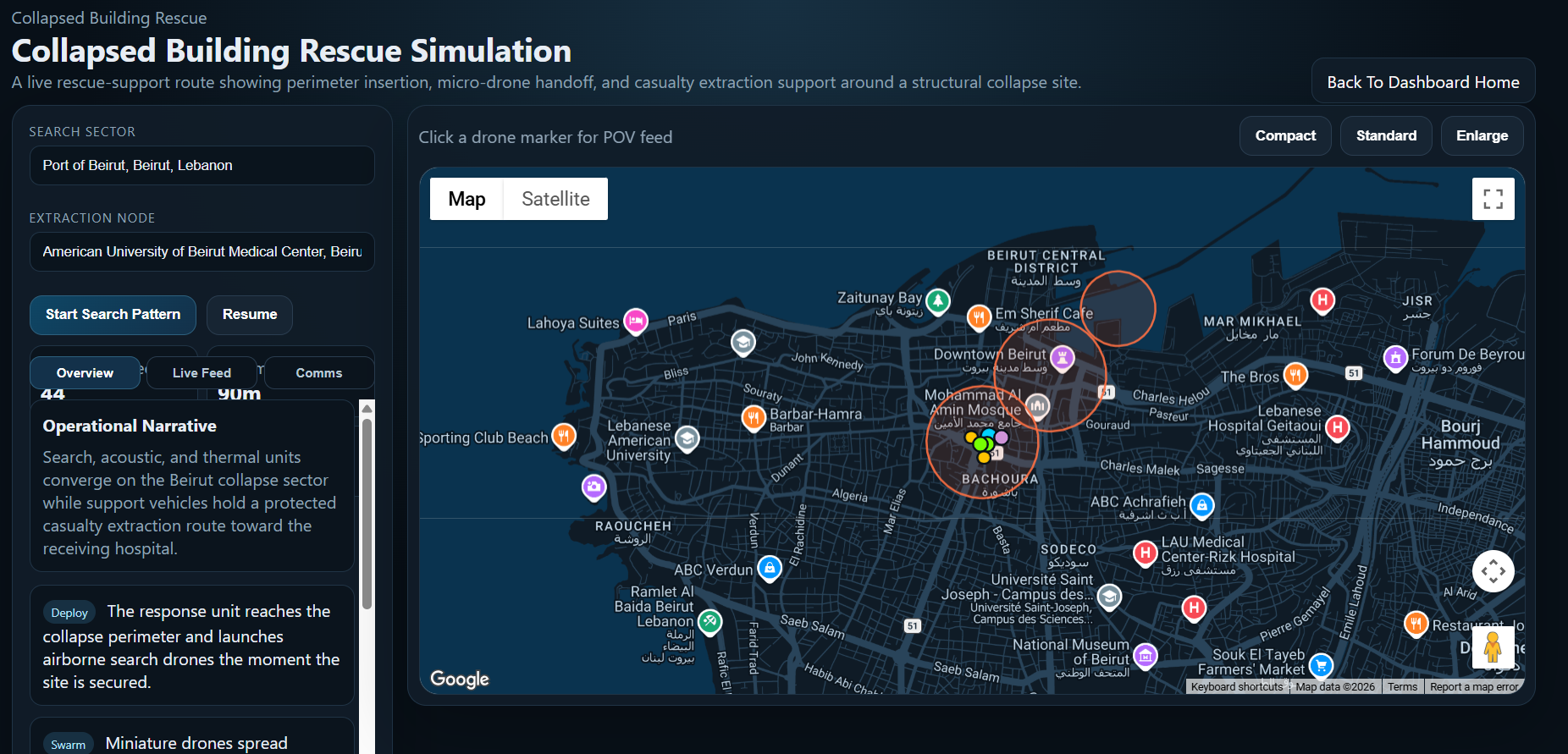Viewport: 1568px width, 754px height.
Task: Switch to the Comms tab
Action: [x=319, y=373]
